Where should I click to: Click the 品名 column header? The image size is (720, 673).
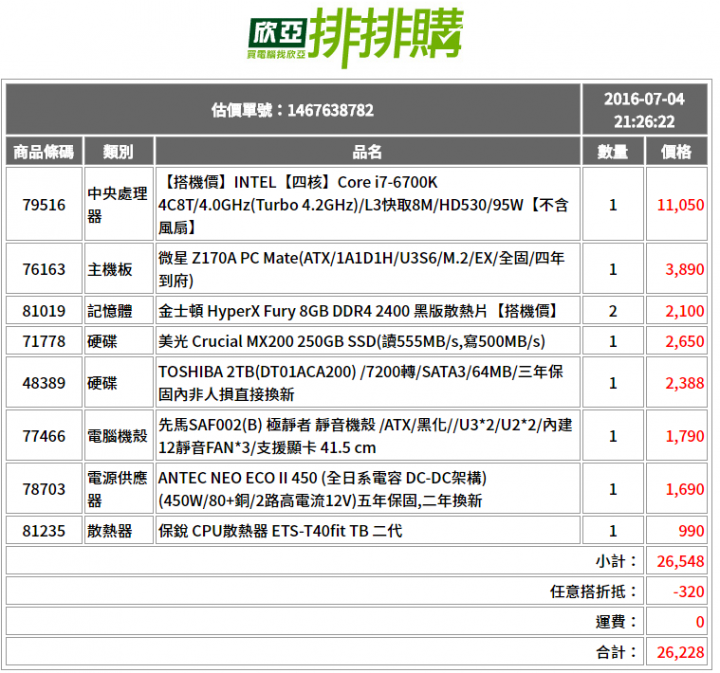(367, 151)
